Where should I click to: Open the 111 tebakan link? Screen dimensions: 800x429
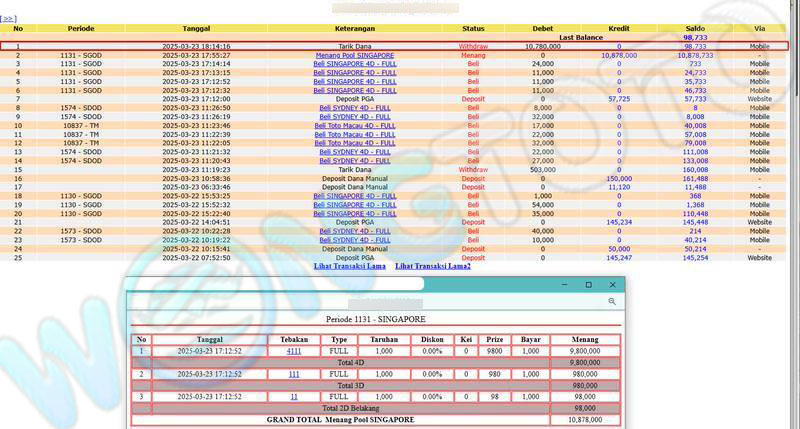coord(294,374)
